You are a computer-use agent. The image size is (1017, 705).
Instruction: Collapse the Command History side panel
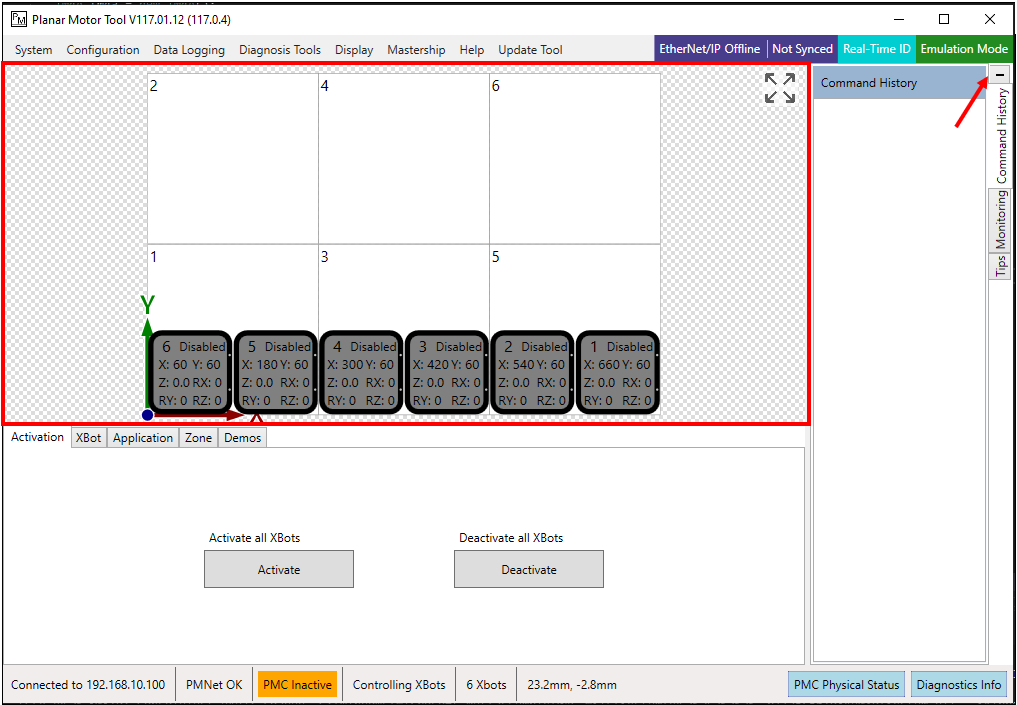pyautogui.click(x=999, y=75)
